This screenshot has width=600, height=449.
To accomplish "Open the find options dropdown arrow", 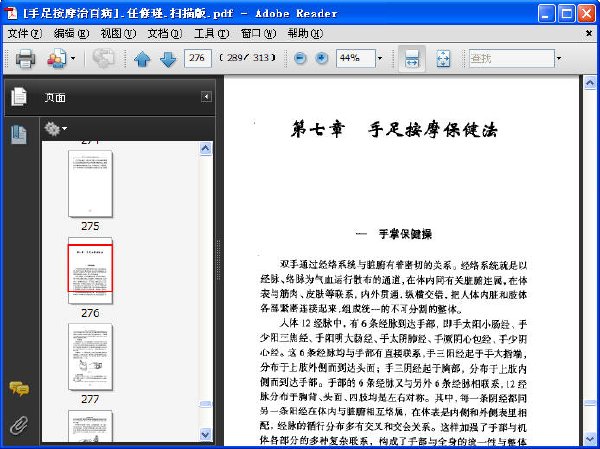I will click(x=559, y=59).
